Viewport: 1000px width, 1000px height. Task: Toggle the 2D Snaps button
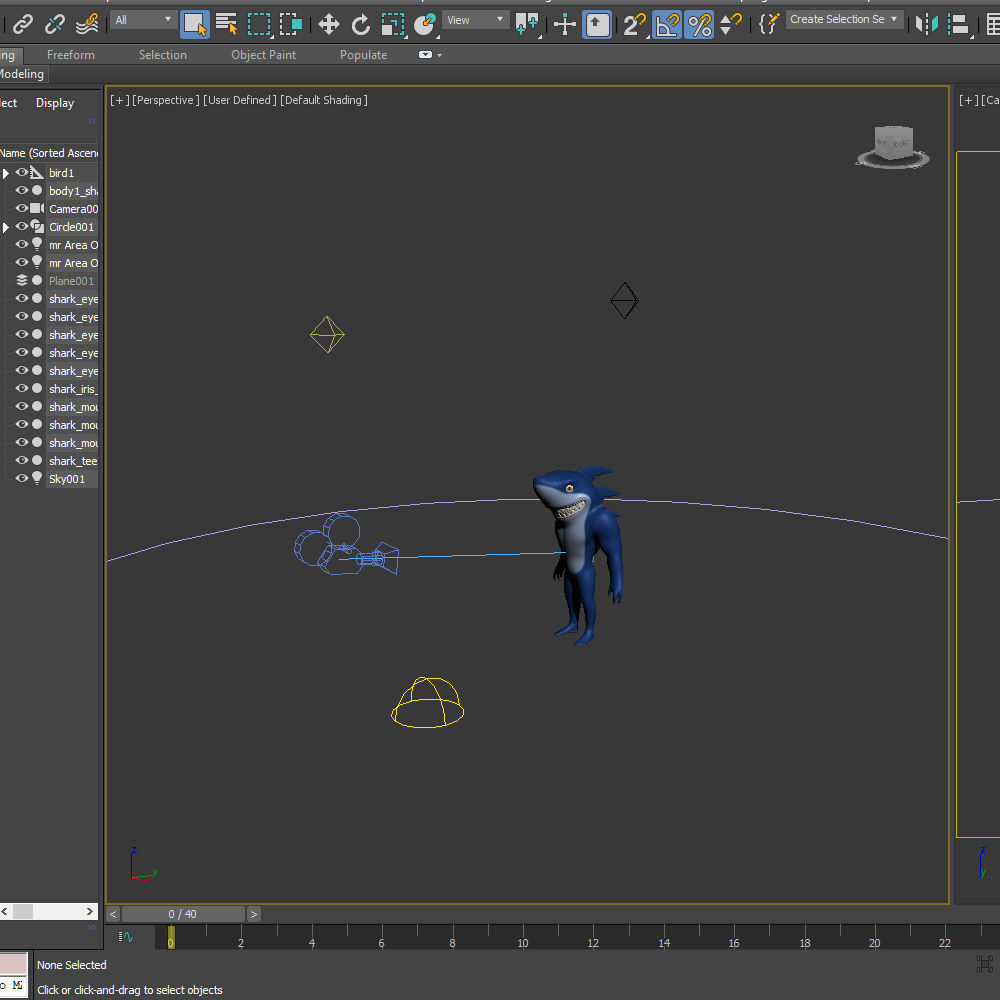[x=635, y=24]
